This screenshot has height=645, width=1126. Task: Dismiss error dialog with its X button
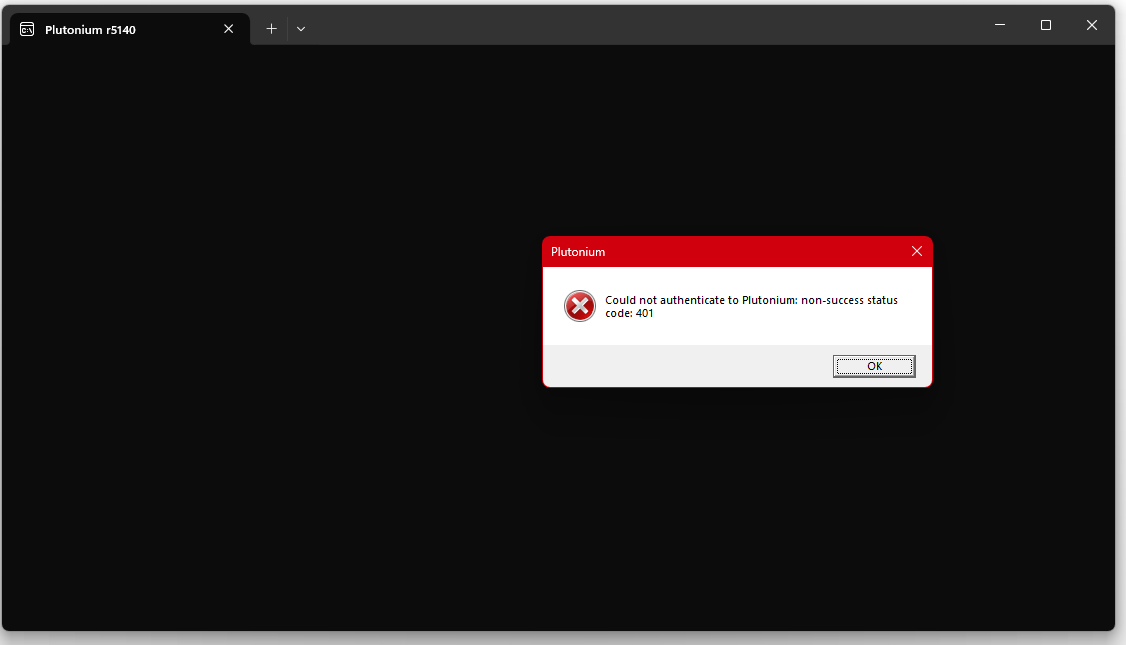pos(917,252)
